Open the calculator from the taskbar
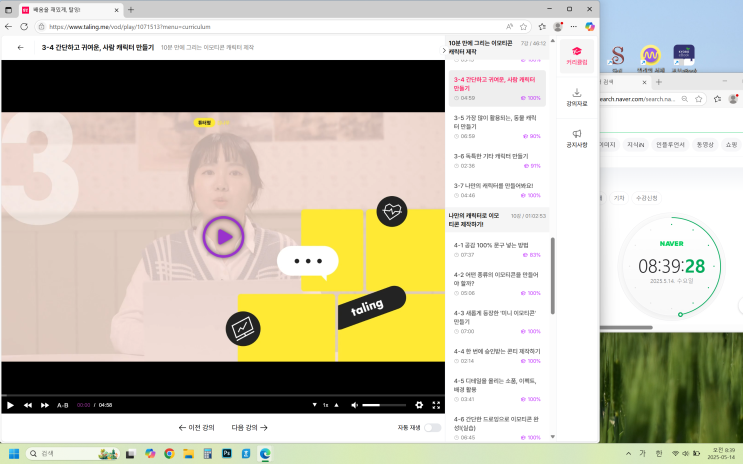Viewport: 743px width, 464px height. click(x=208, y=454)
